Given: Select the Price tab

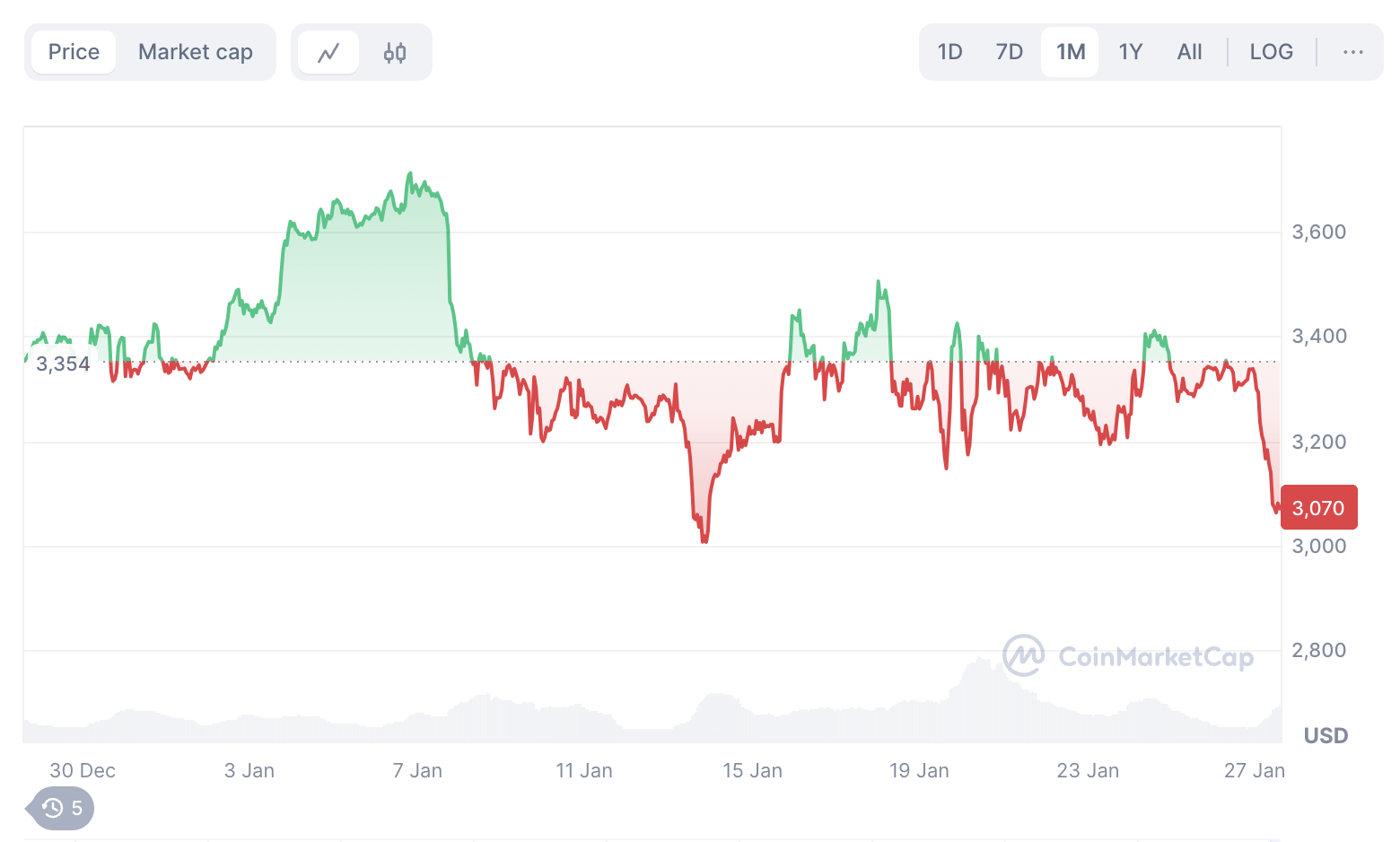Looking at the screenshot, I should [74, 52].
